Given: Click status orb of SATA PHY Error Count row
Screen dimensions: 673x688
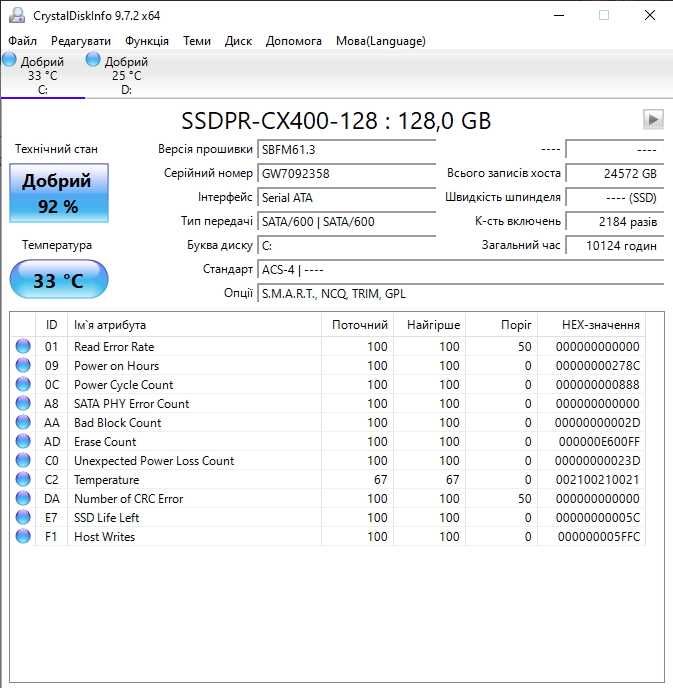Looking at the screenshot, I should 23,403.
